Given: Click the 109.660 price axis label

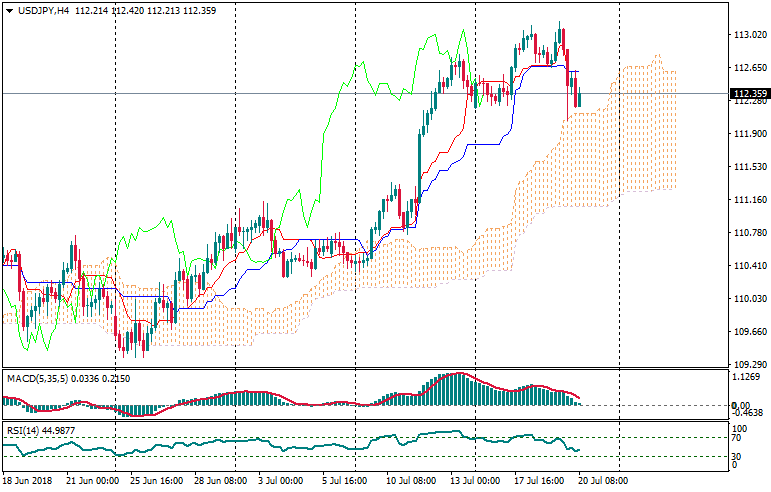Looking at the screenshot, I should pyautogui.click(x=749, y=332).
